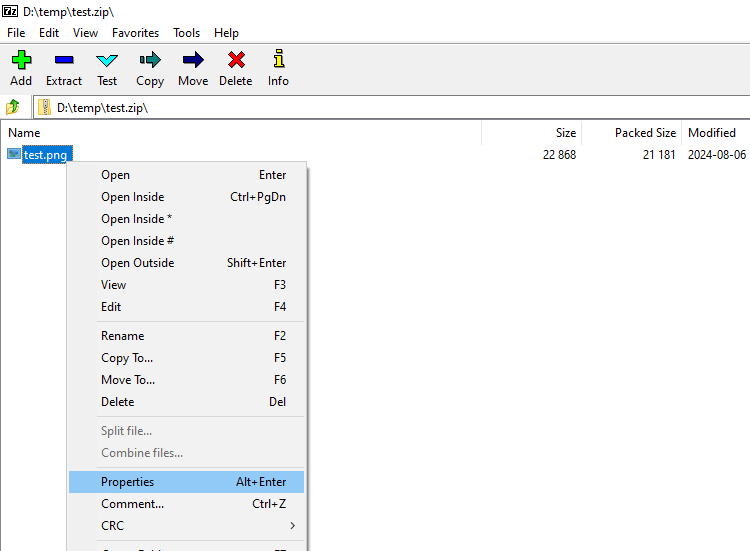The width and height of the screenshot is (750, 551).
Task: Choose Copy To... in context menu
Action: [187, 358]
